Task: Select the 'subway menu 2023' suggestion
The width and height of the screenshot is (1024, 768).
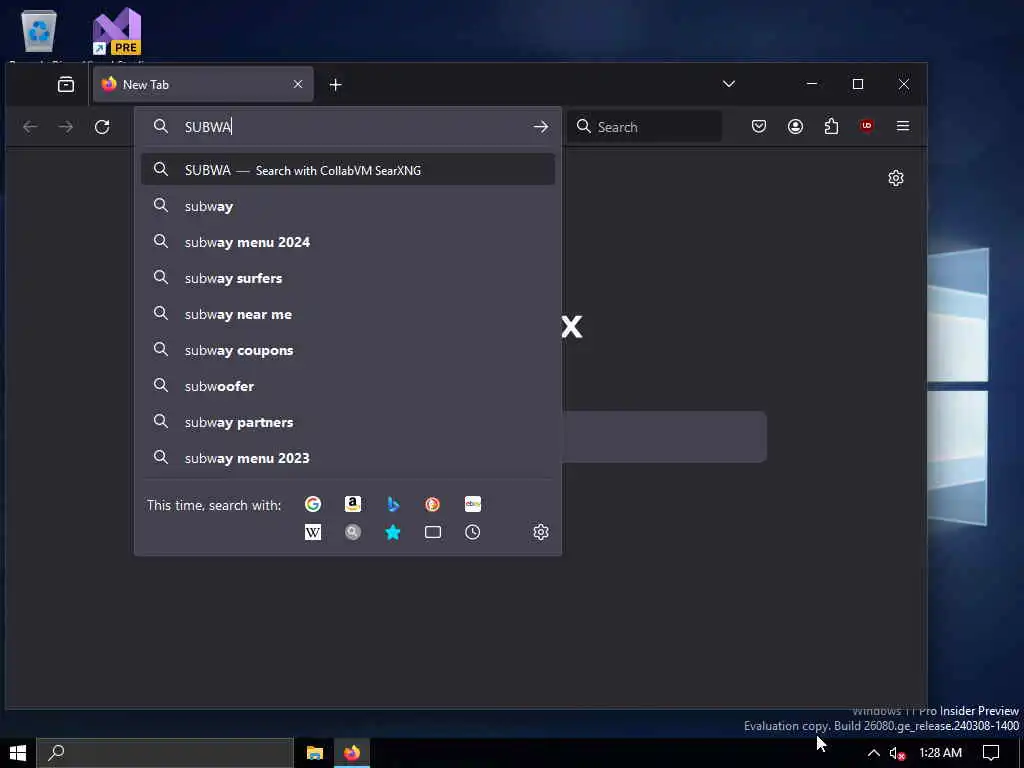Action: [x=348, y=458]
